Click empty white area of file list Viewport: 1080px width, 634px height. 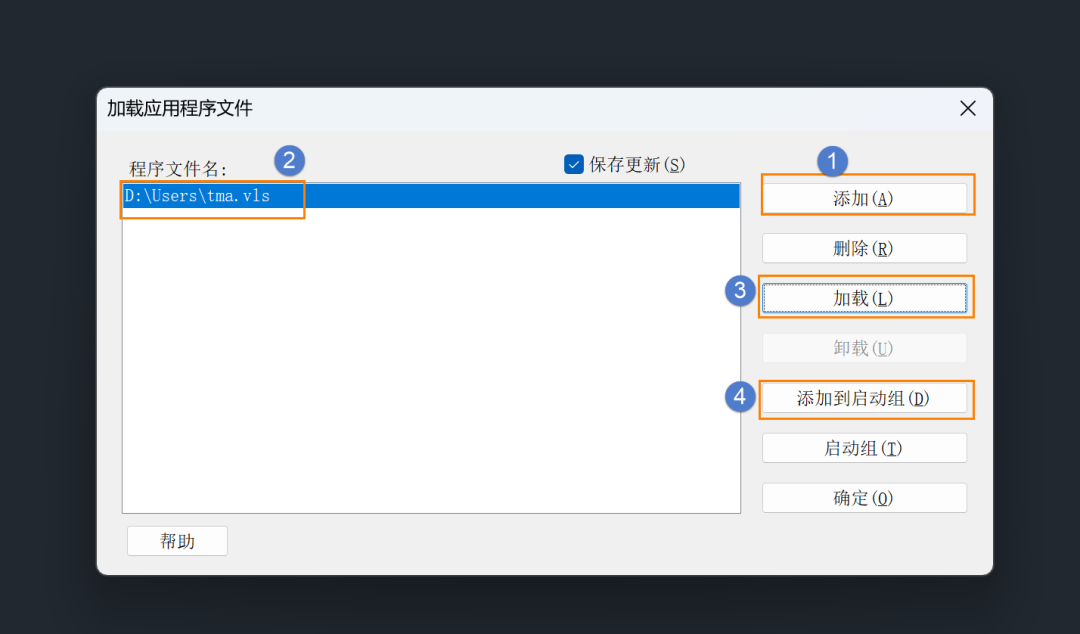pos(431,360)
